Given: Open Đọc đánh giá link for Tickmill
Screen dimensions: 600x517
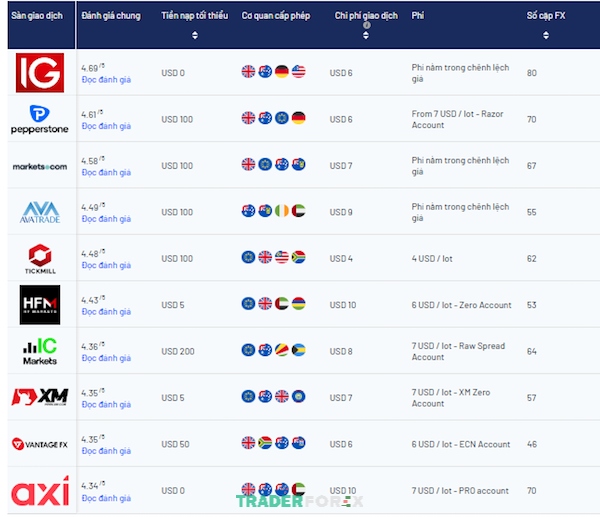Looking at the screenshot, I should (106, 265).
